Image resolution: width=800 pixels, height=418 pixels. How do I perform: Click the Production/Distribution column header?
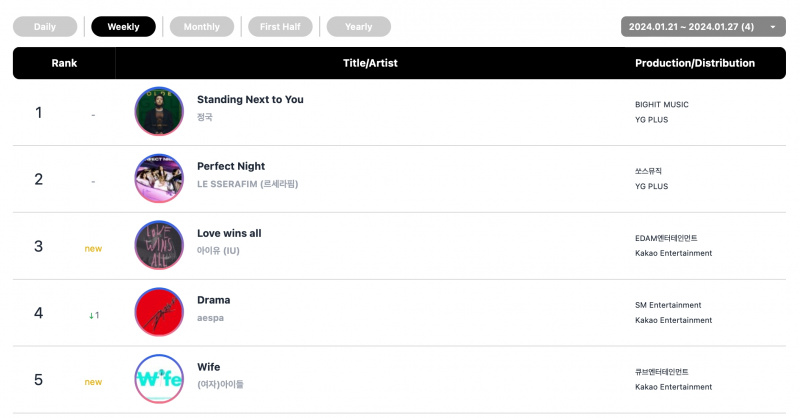pyautogui.click(x=695, y=63)
